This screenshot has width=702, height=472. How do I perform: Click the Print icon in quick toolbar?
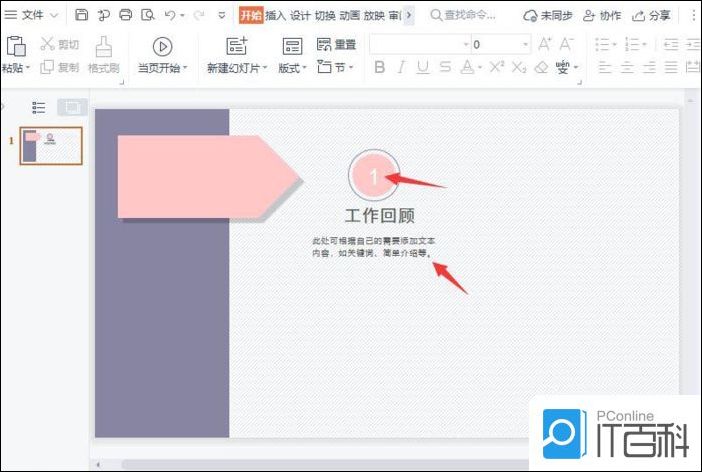(126, 15)
